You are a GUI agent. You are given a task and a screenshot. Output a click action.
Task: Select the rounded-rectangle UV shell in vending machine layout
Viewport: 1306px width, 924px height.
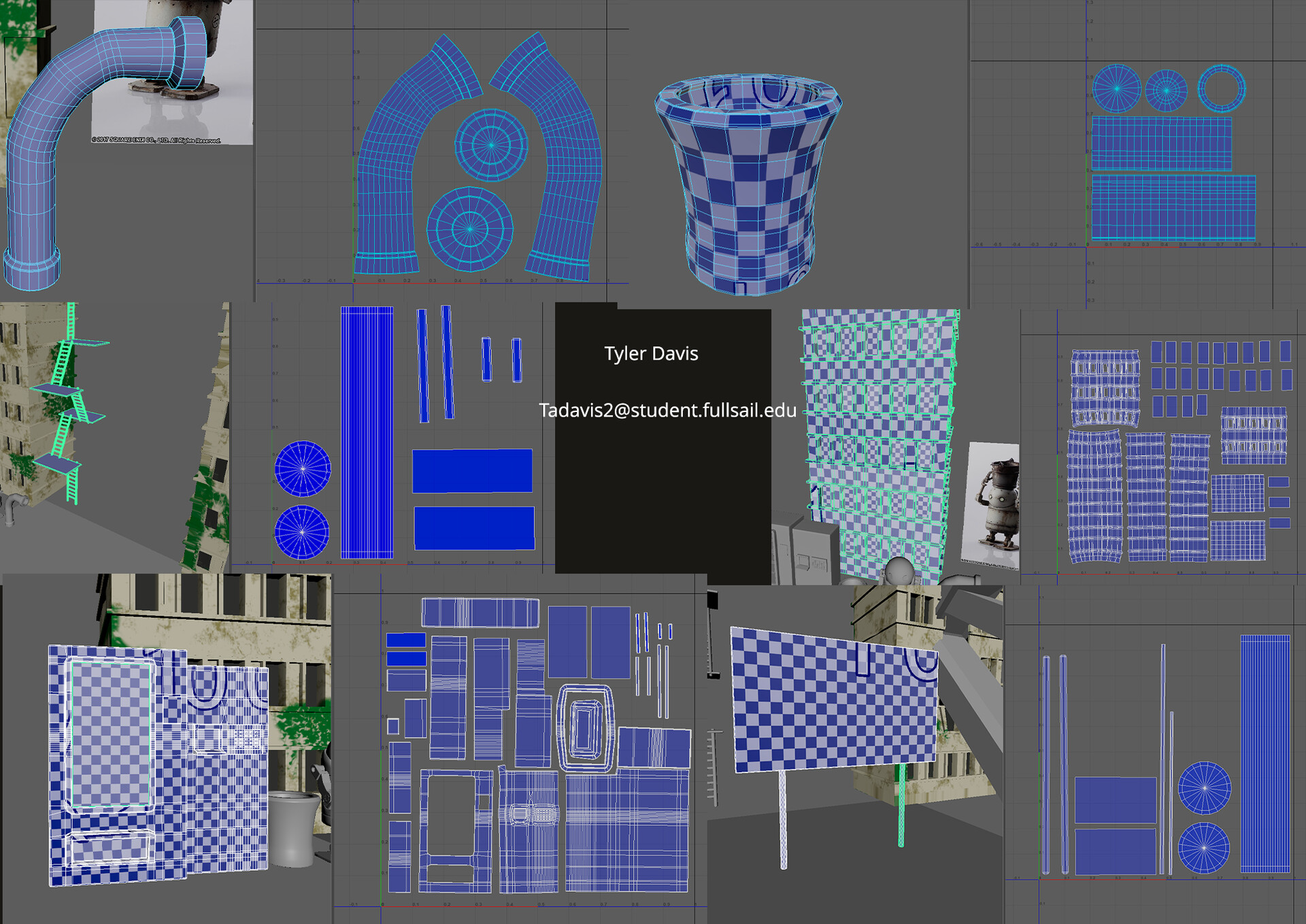pos(585,728)
